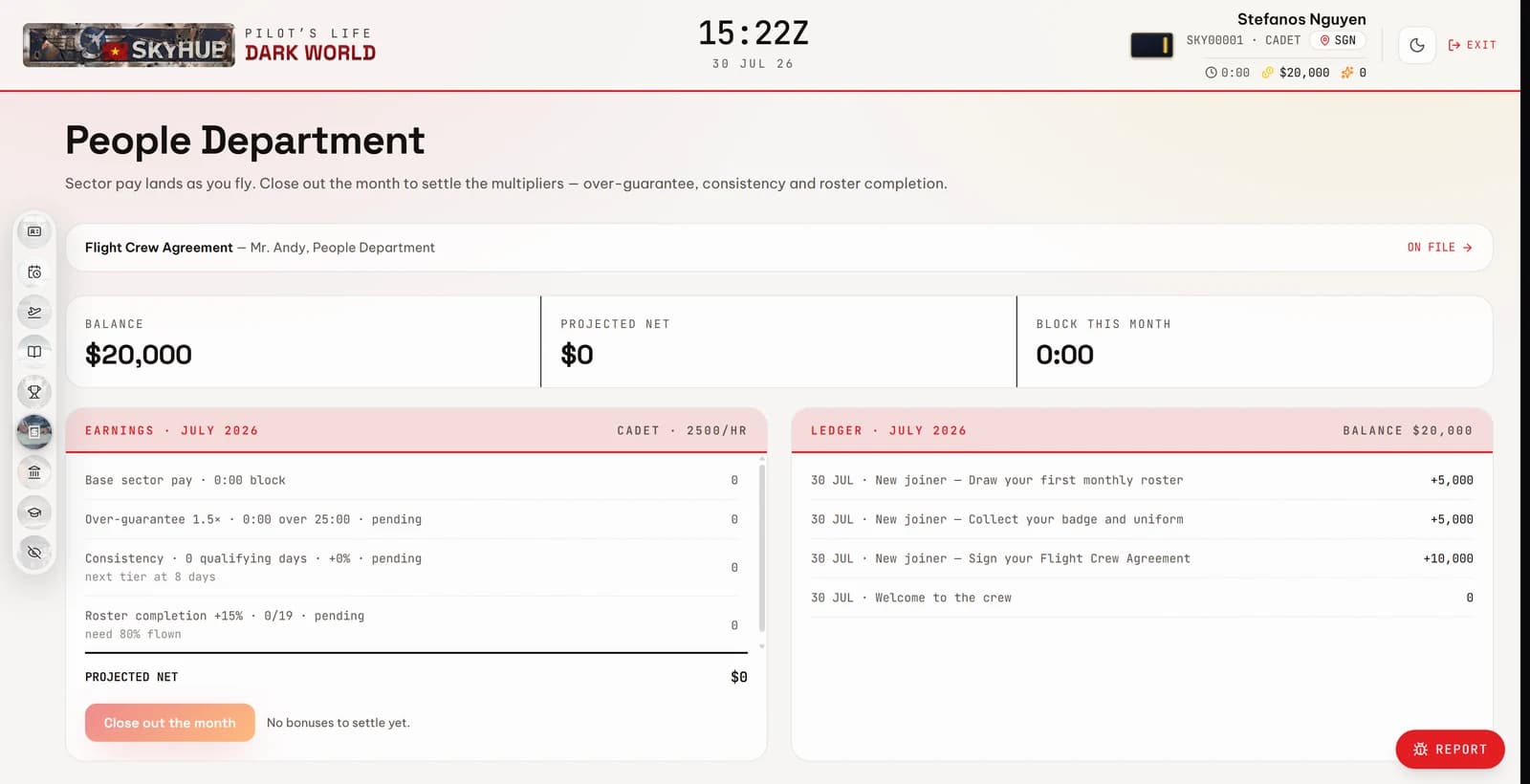Viewport: 1530px width, 784px height.
Task: Click the 'No bonuses to settle yet.' message
Action: tap(339, 723)
